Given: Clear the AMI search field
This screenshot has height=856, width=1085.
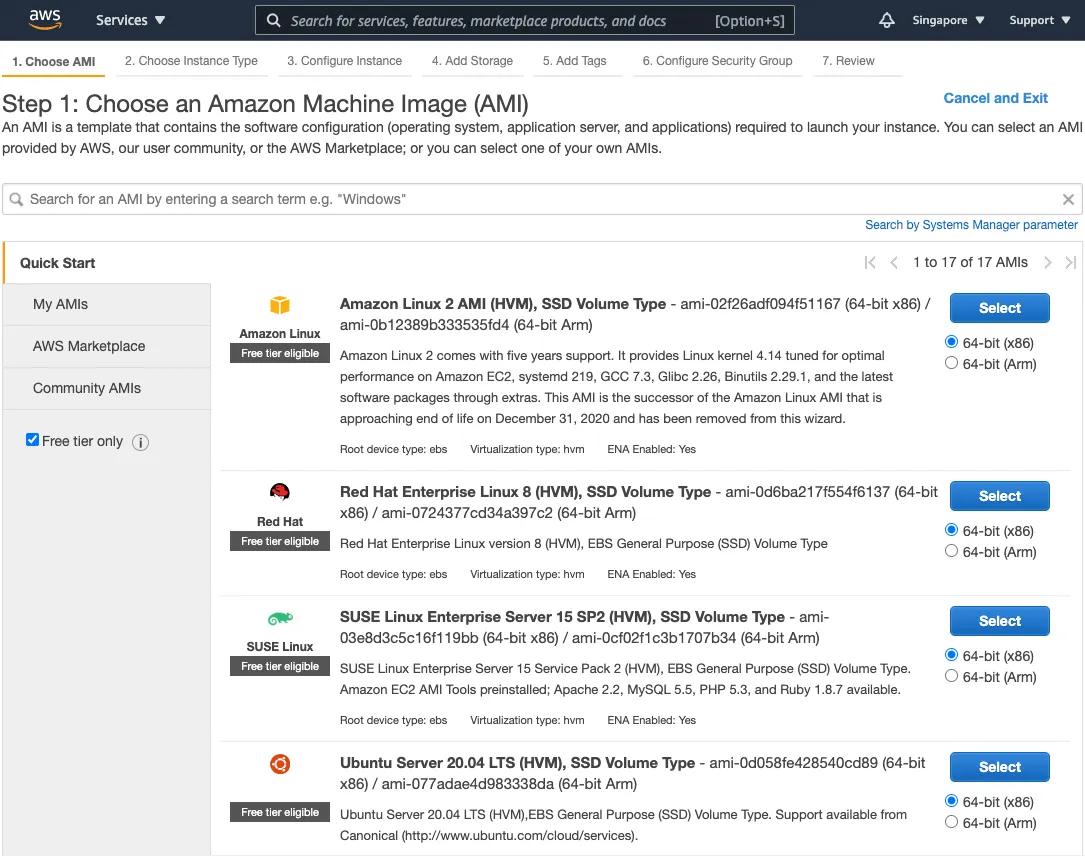Looking at the screenshot, I should pyautogui.click(x=1068, y=199).
